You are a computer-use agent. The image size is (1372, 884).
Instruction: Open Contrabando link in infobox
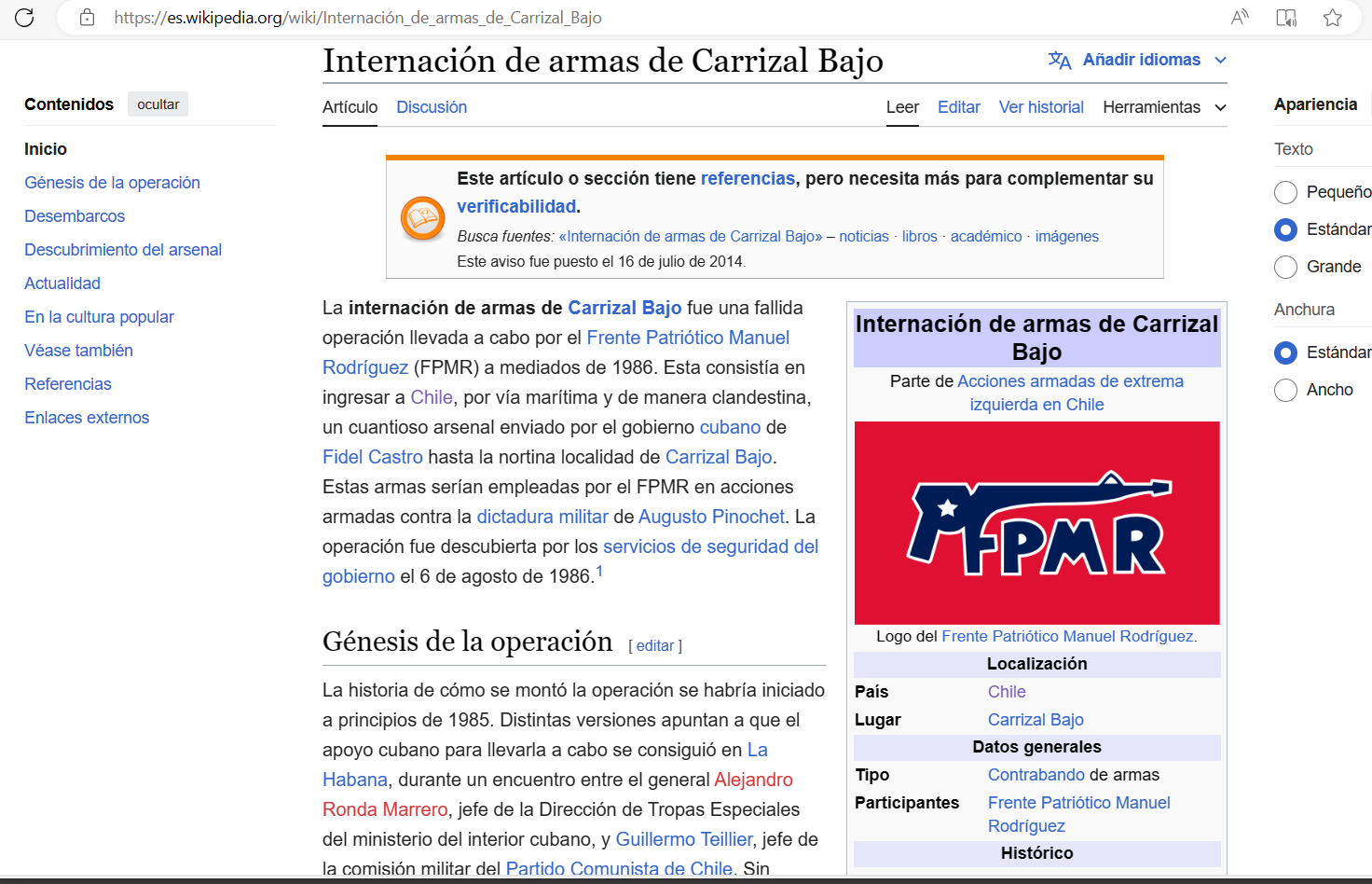click(x=1036, y=775)
